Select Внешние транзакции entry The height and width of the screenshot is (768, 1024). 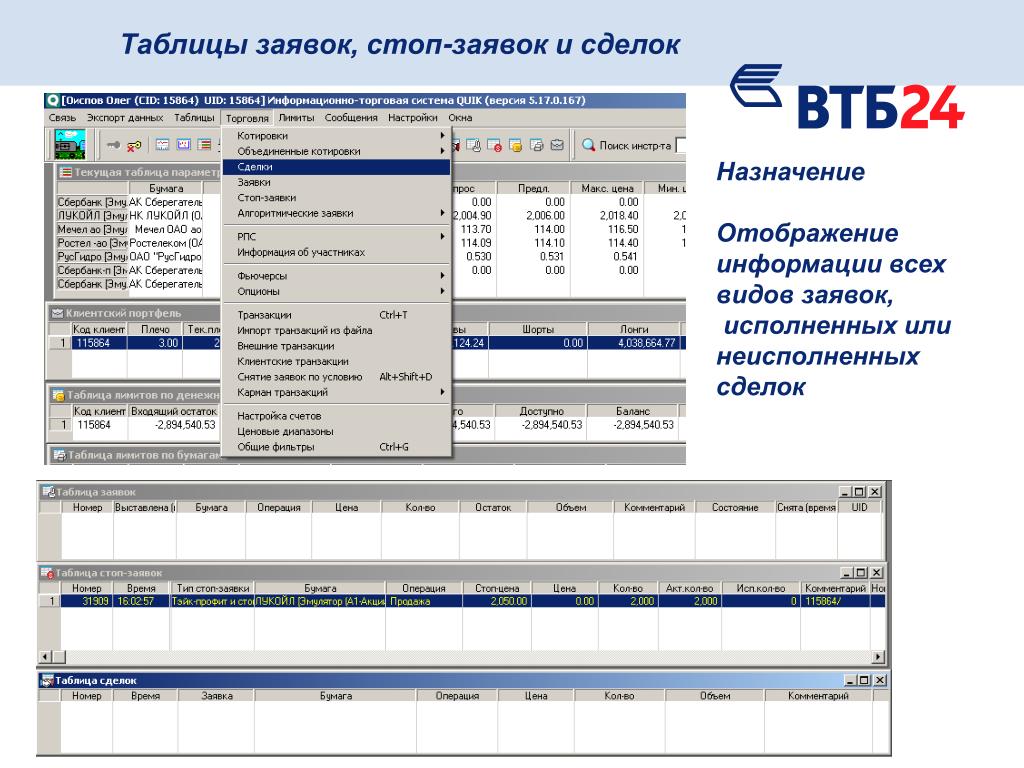tap(336, 347)
